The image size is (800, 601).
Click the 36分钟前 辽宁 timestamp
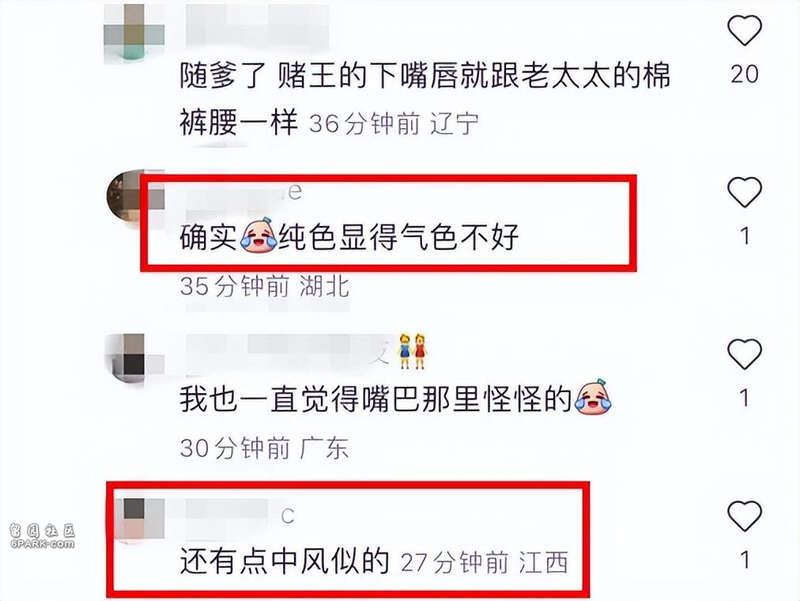pyautogui.click(x=394, y=123)
